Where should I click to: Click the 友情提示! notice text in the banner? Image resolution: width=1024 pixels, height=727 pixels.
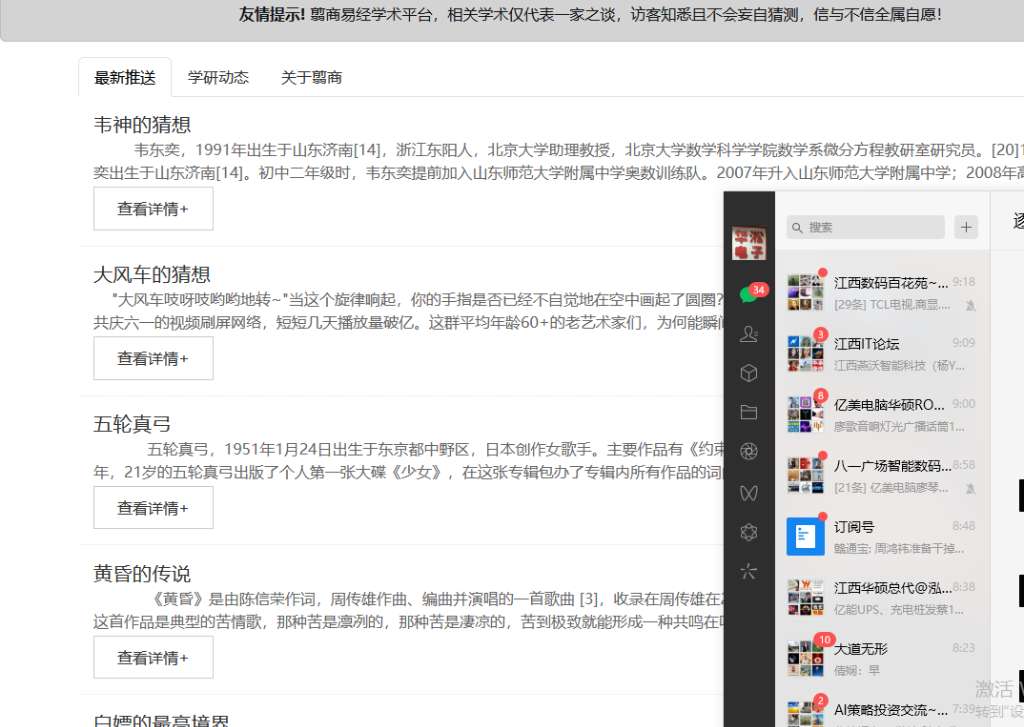(272, 14)
